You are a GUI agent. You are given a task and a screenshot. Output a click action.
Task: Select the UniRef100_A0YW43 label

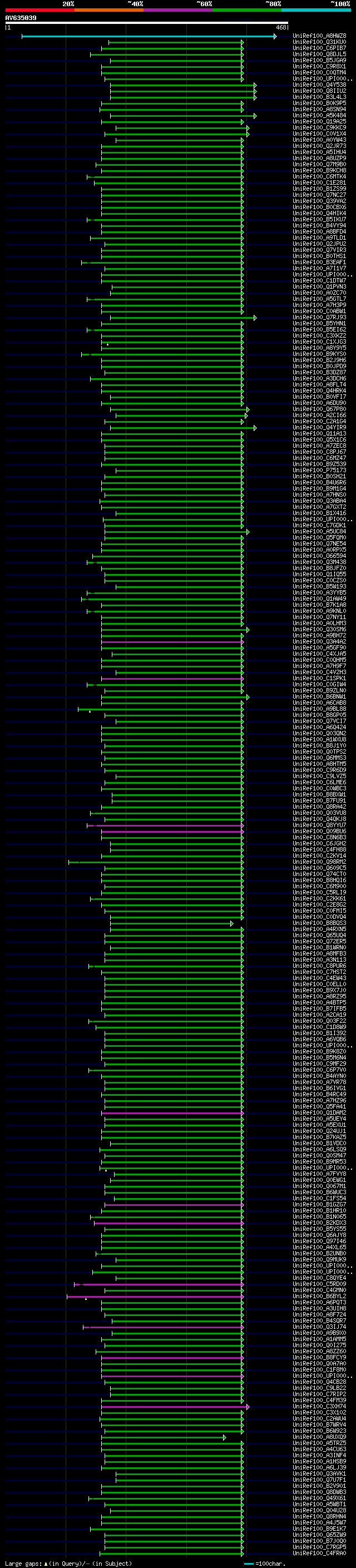point(319,140)
